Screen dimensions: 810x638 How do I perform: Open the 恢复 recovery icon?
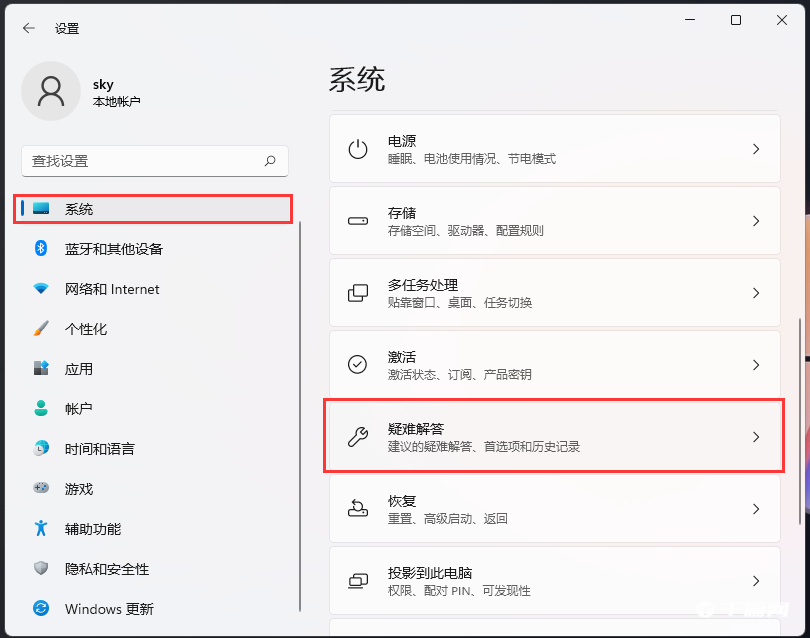click(357, 508)
